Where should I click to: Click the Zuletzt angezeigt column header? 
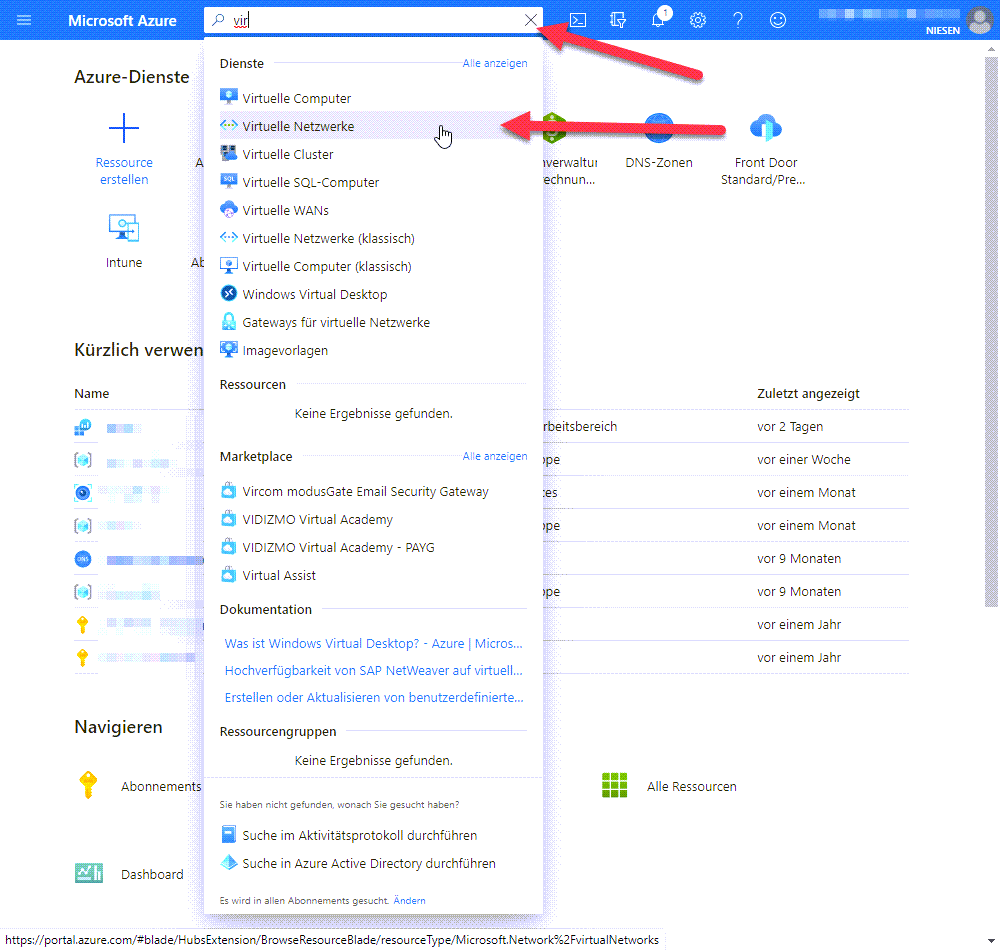point(808,393)
